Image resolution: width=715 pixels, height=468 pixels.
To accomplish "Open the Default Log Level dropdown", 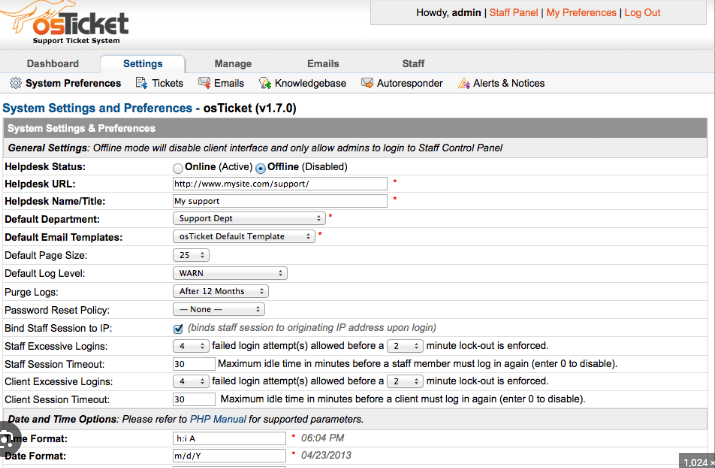I will tap(230, 273).
